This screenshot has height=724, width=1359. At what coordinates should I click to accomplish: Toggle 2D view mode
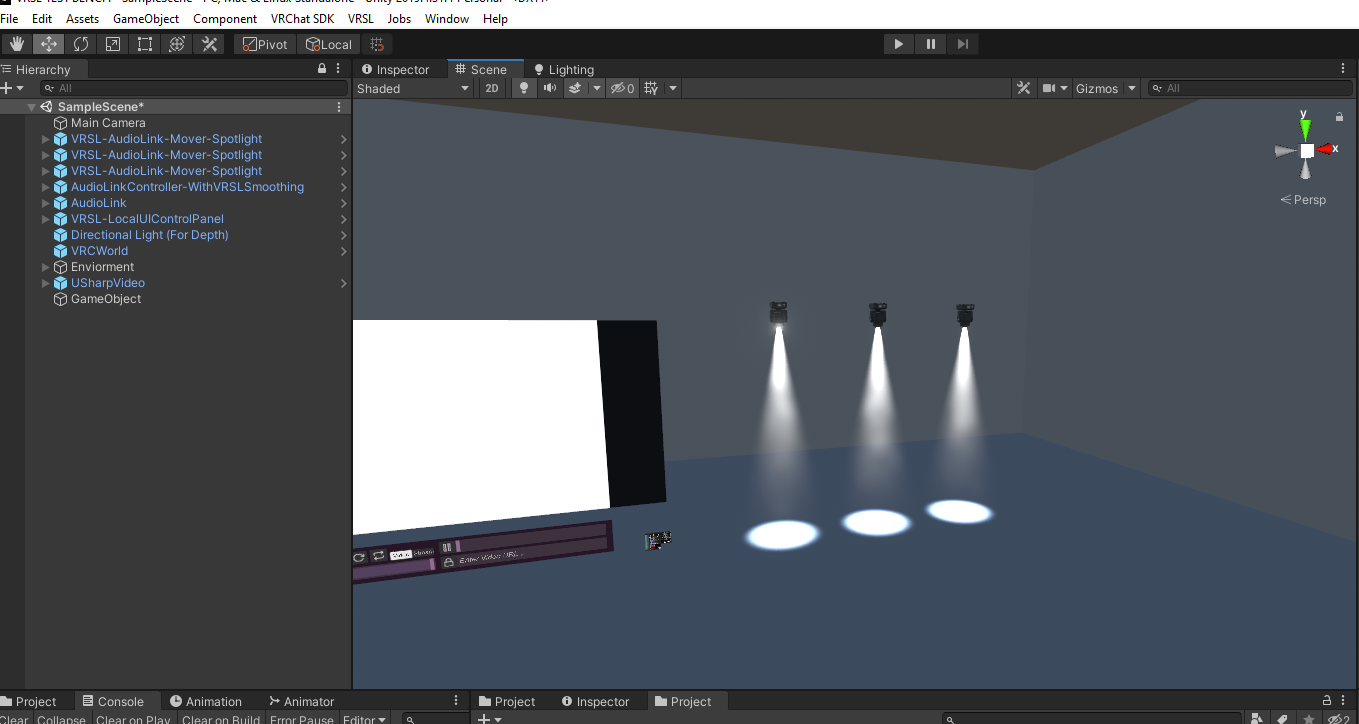(492, 88)
